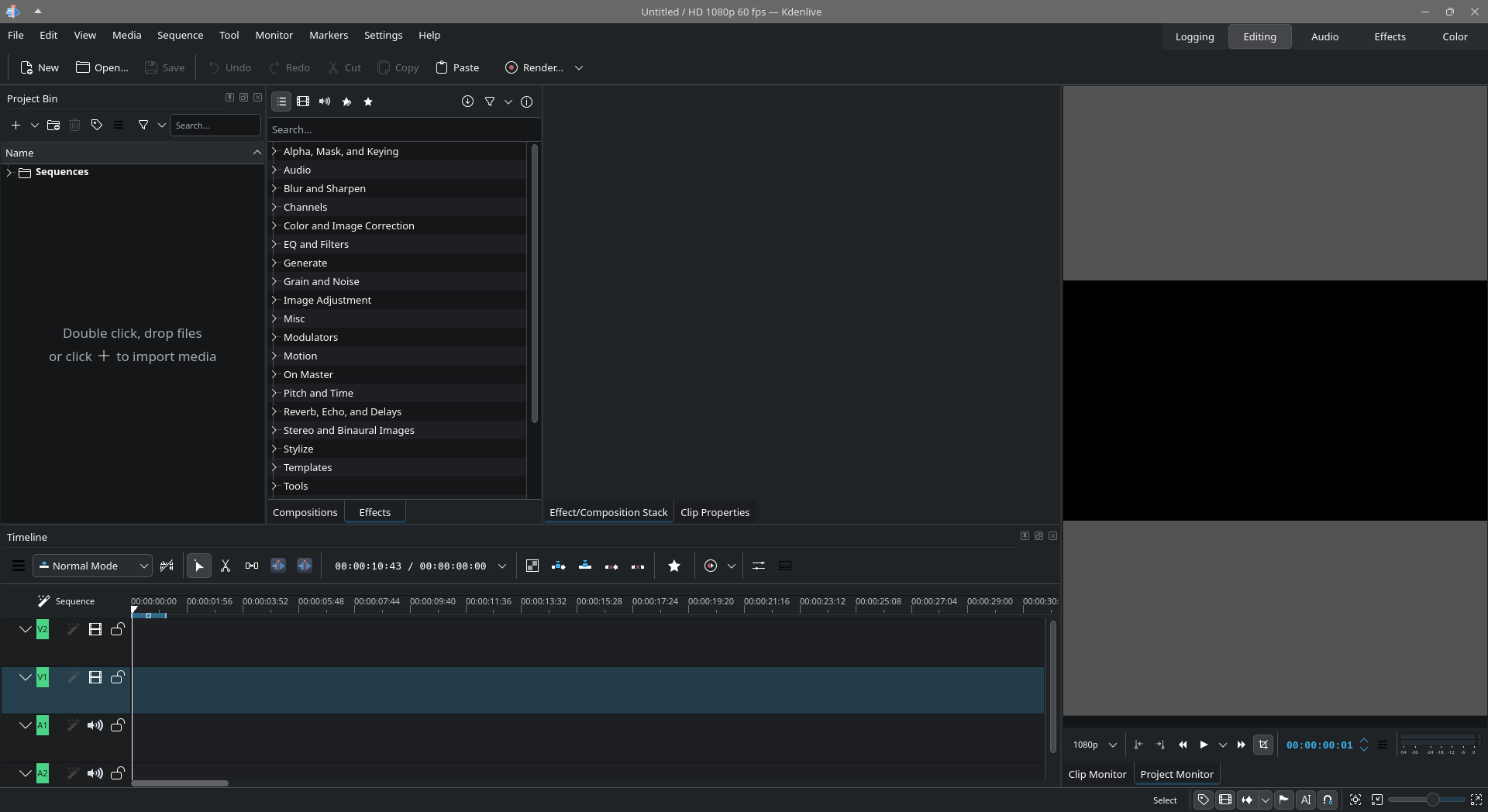The width and height of the screenshot is (1488, 812).
Task: Select the Razor cut tool in timeline toolbar
Action: [x=226, y=566]
